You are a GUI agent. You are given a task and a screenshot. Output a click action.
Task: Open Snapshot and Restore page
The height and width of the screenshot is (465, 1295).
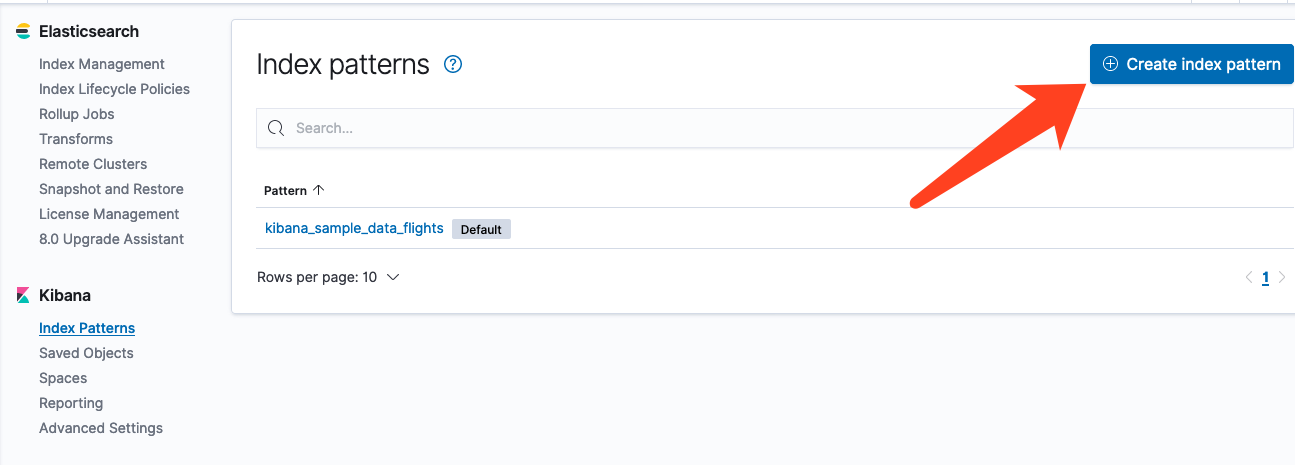pos(111,189)
